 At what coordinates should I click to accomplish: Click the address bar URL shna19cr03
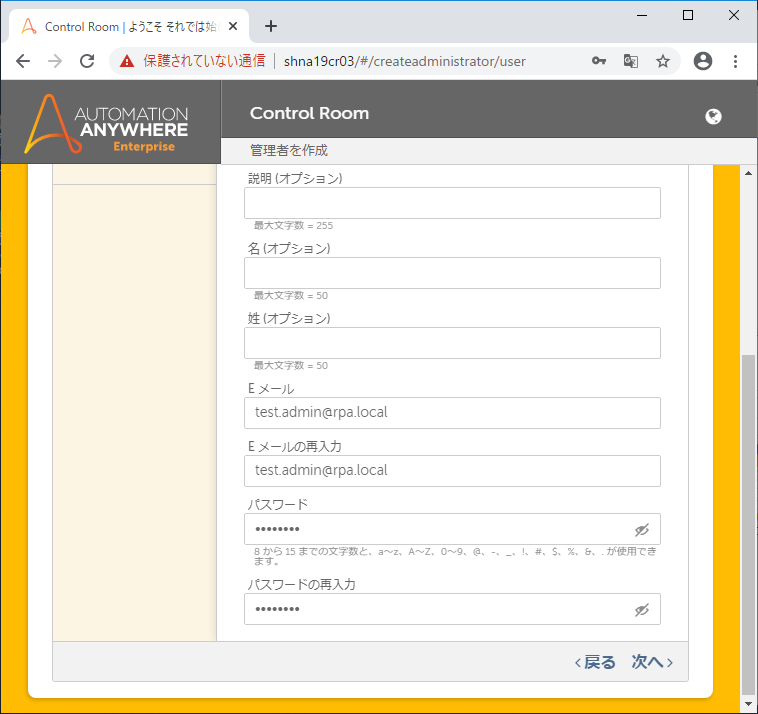[x=405, y=61]
